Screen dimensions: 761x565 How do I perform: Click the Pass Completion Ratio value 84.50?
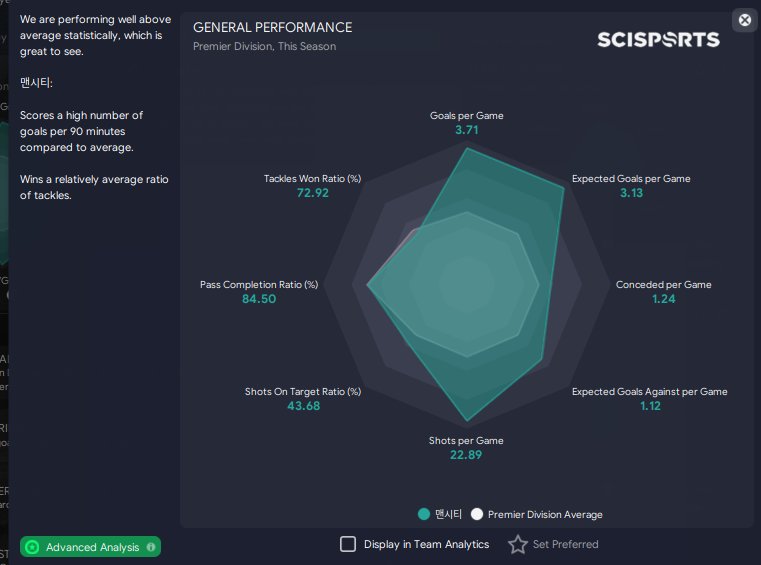point(259,299)
